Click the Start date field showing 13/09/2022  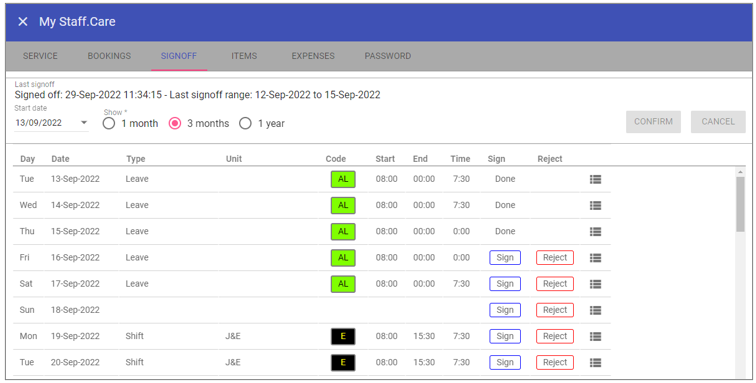click(51, 123)
